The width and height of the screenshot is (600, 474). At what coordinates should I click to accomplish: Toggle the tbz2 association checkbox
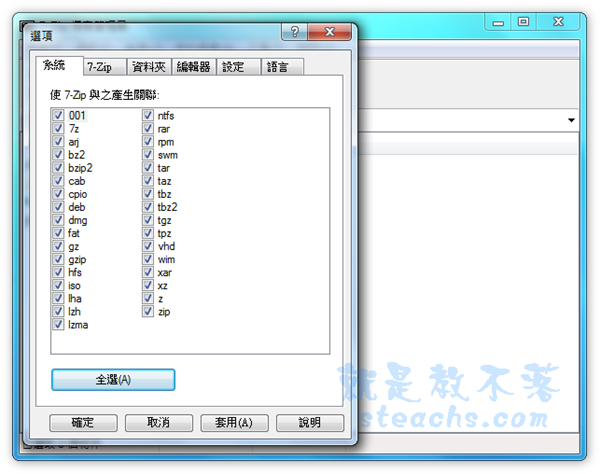point(148,207)
